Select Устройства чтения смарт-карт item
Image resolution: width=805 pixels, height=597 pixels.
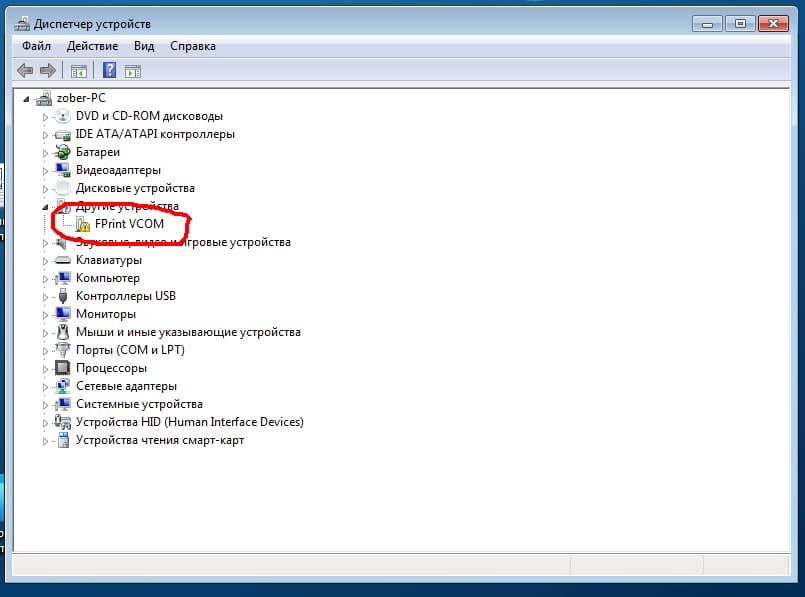(x=160, y=440)
